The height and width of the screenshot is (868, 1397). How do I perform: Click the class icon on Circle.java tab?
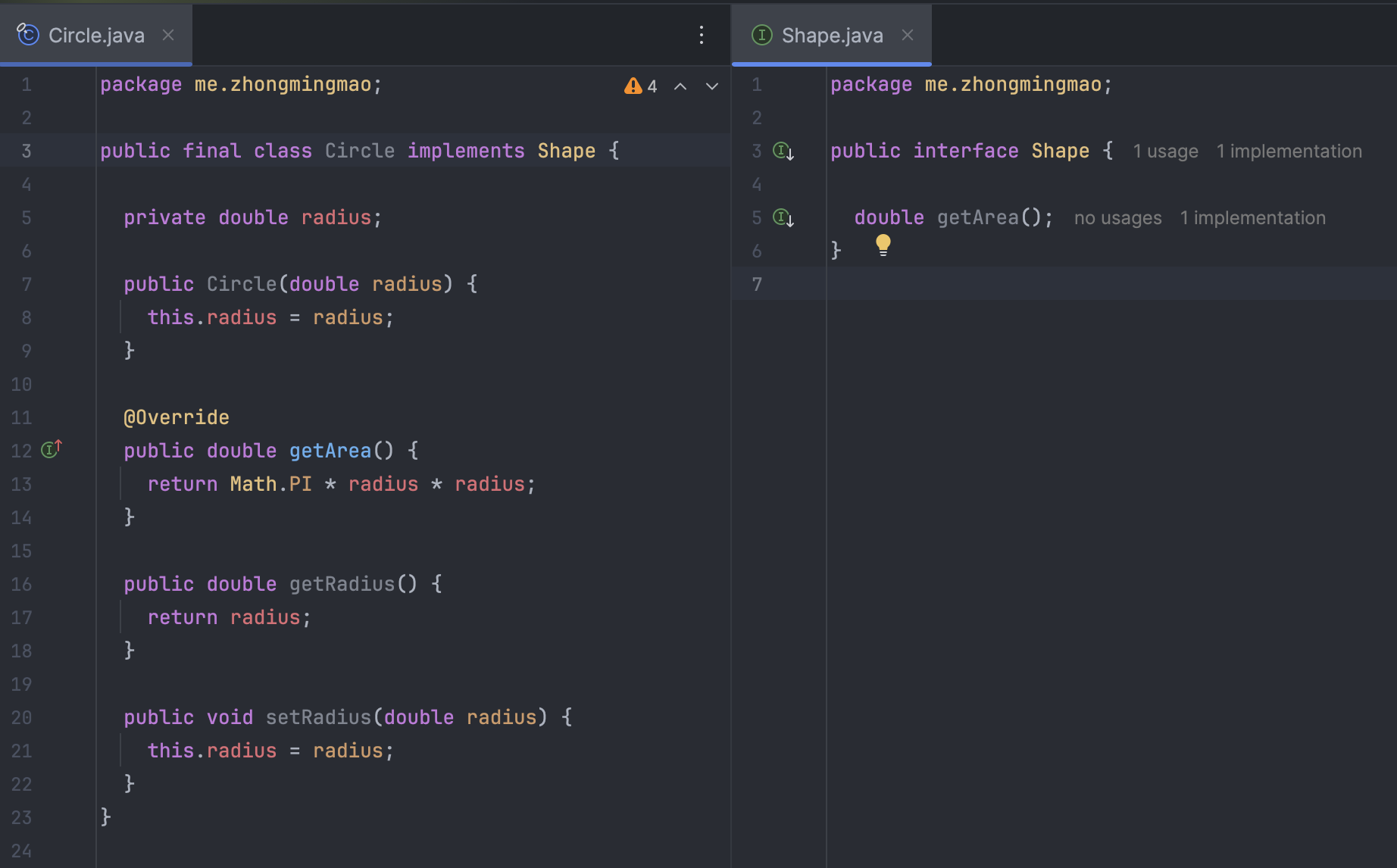pyautogui.click(x=28, y=35)
